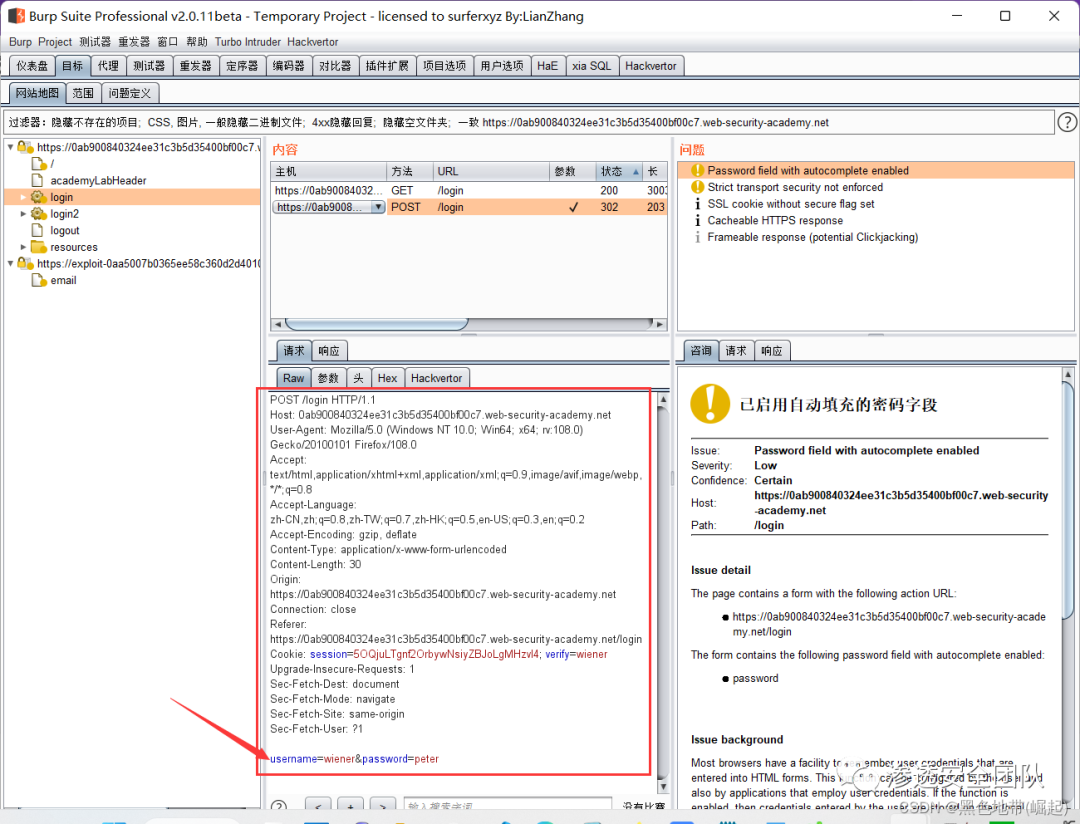Screen dimensions: 1080x824
Task: Switch to the 插件扩展 tab
Action: click(387, 66)
